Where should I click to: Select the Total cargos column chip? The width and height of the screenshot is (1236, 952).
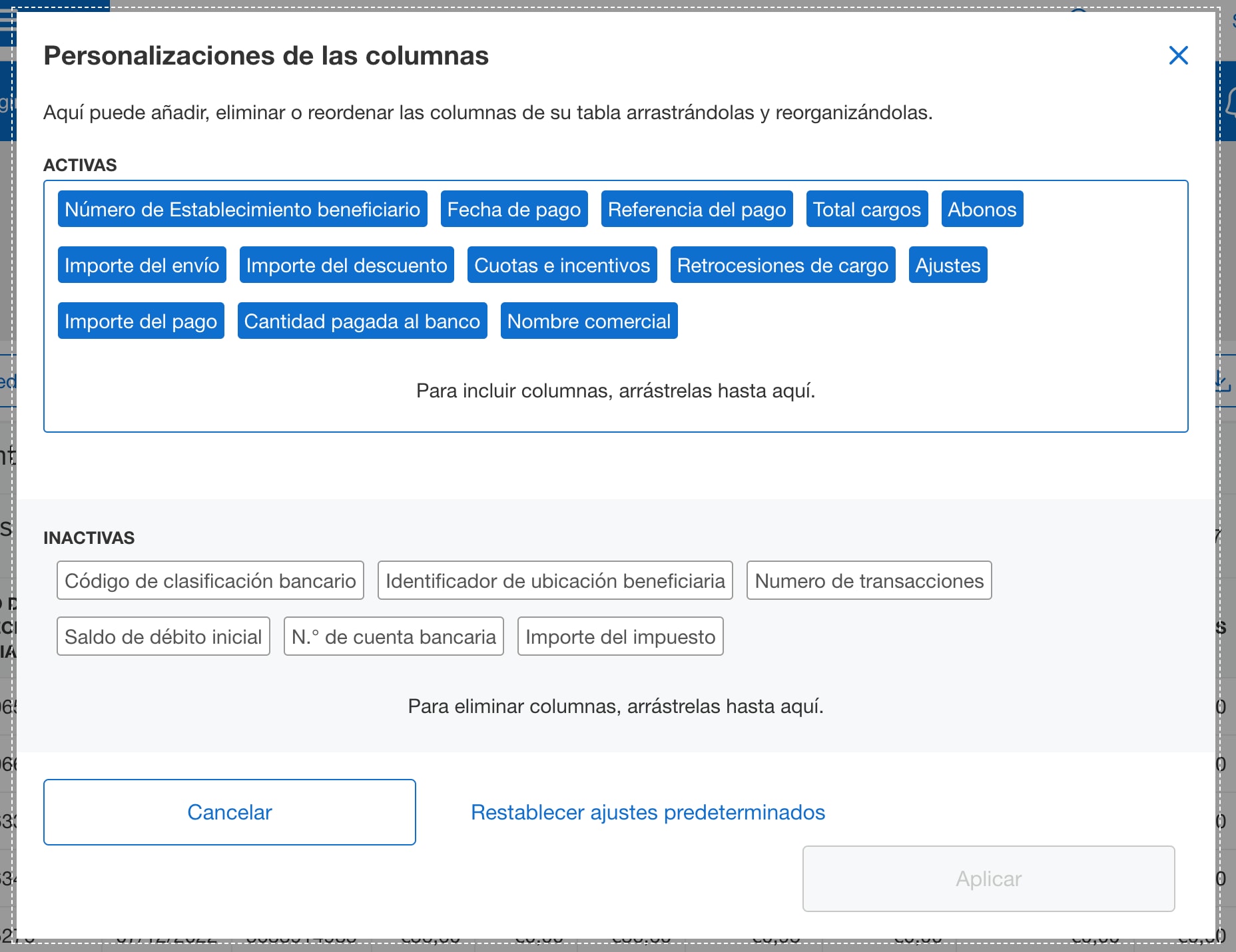click(x=866, y=209)
